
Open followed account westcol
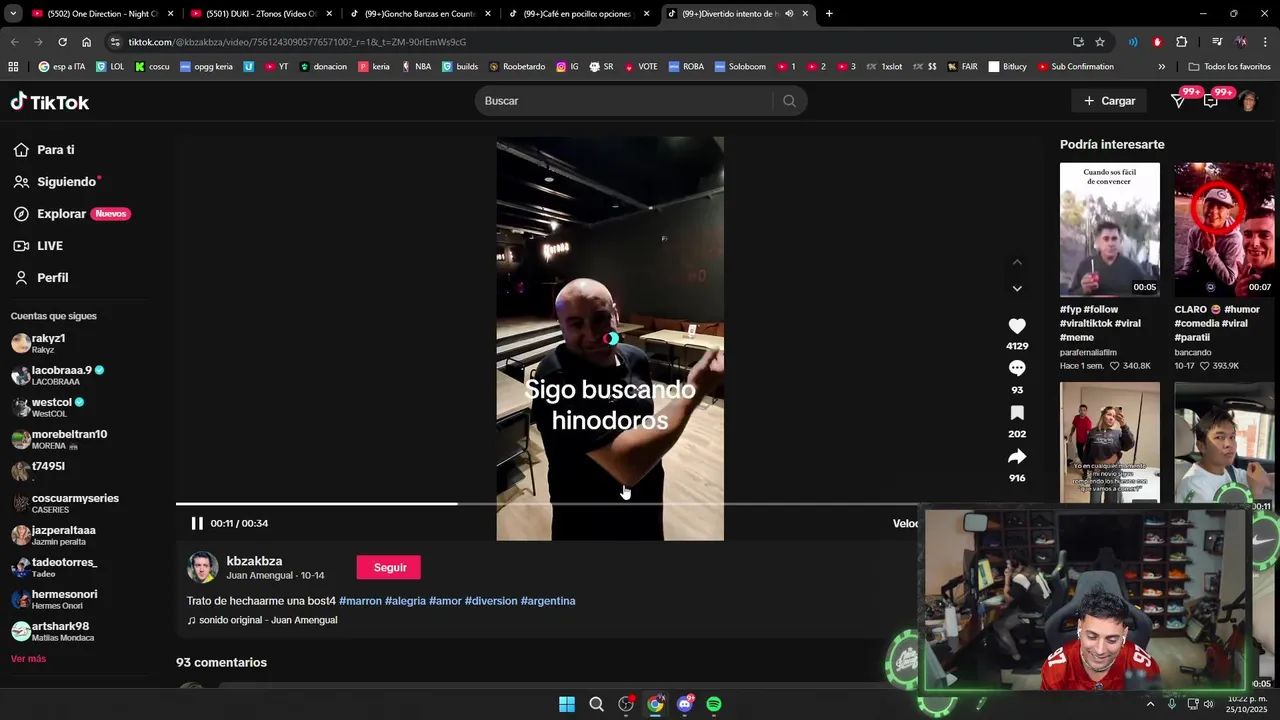[47, 407]
